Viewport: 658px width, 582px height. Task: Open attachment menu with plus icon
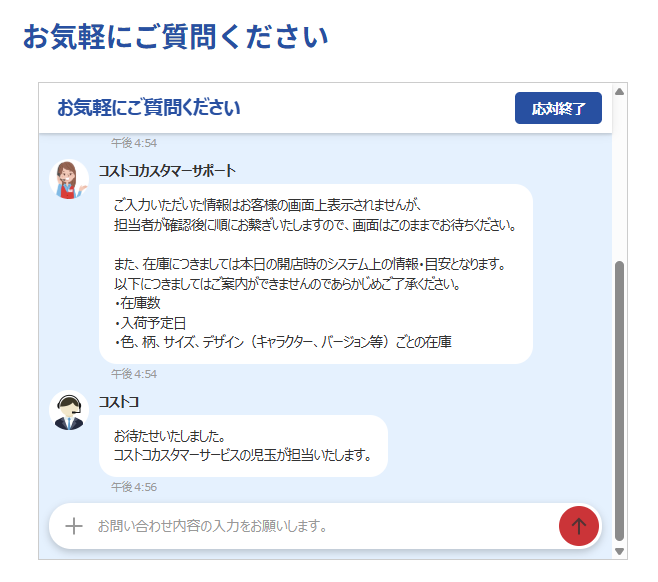pos(74,526)
